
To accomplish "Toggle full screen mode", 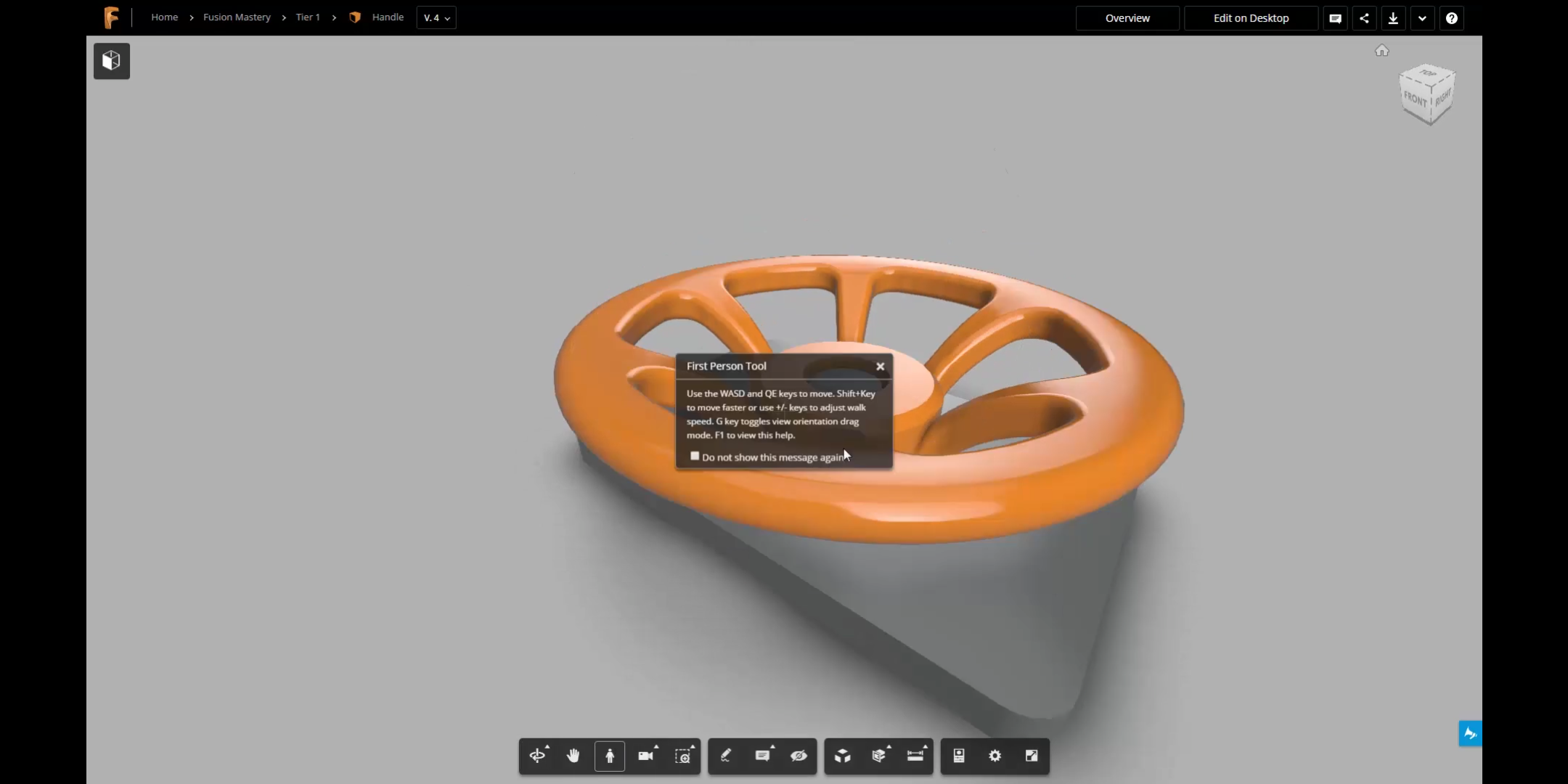I will click(1032, 756).
